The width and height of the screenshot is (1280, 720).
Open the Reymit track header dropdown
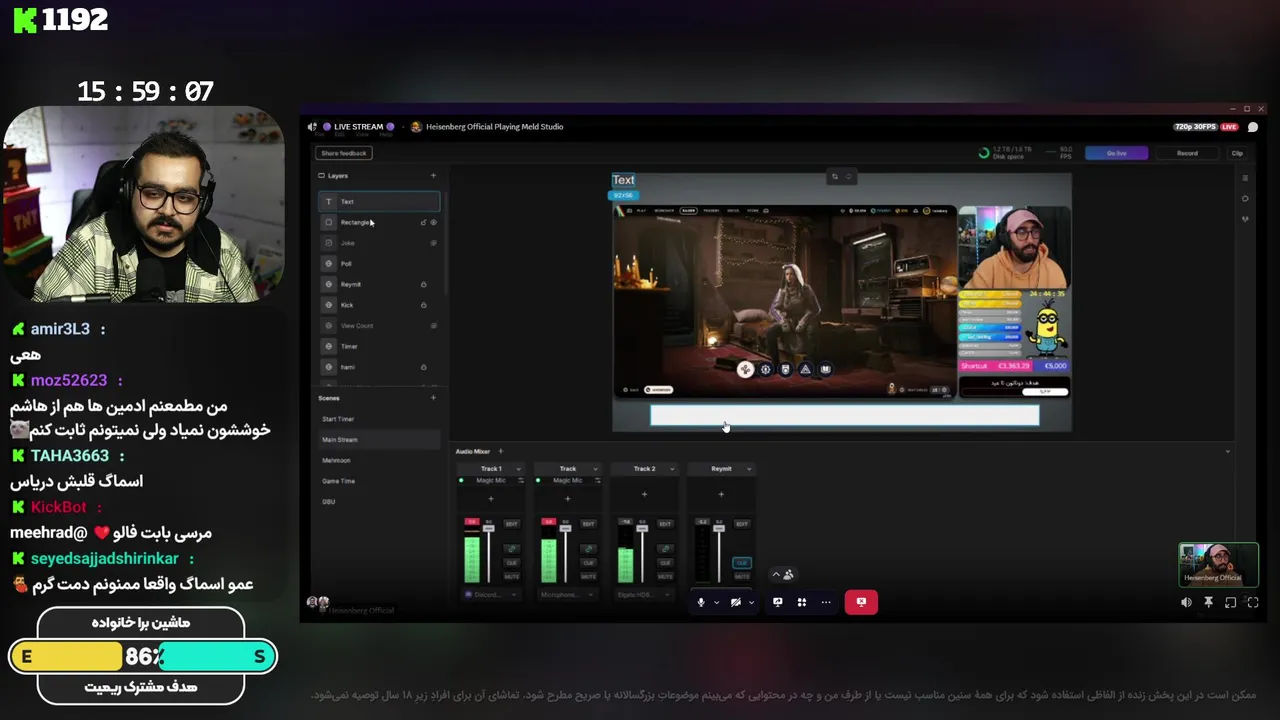coord(749,469)
